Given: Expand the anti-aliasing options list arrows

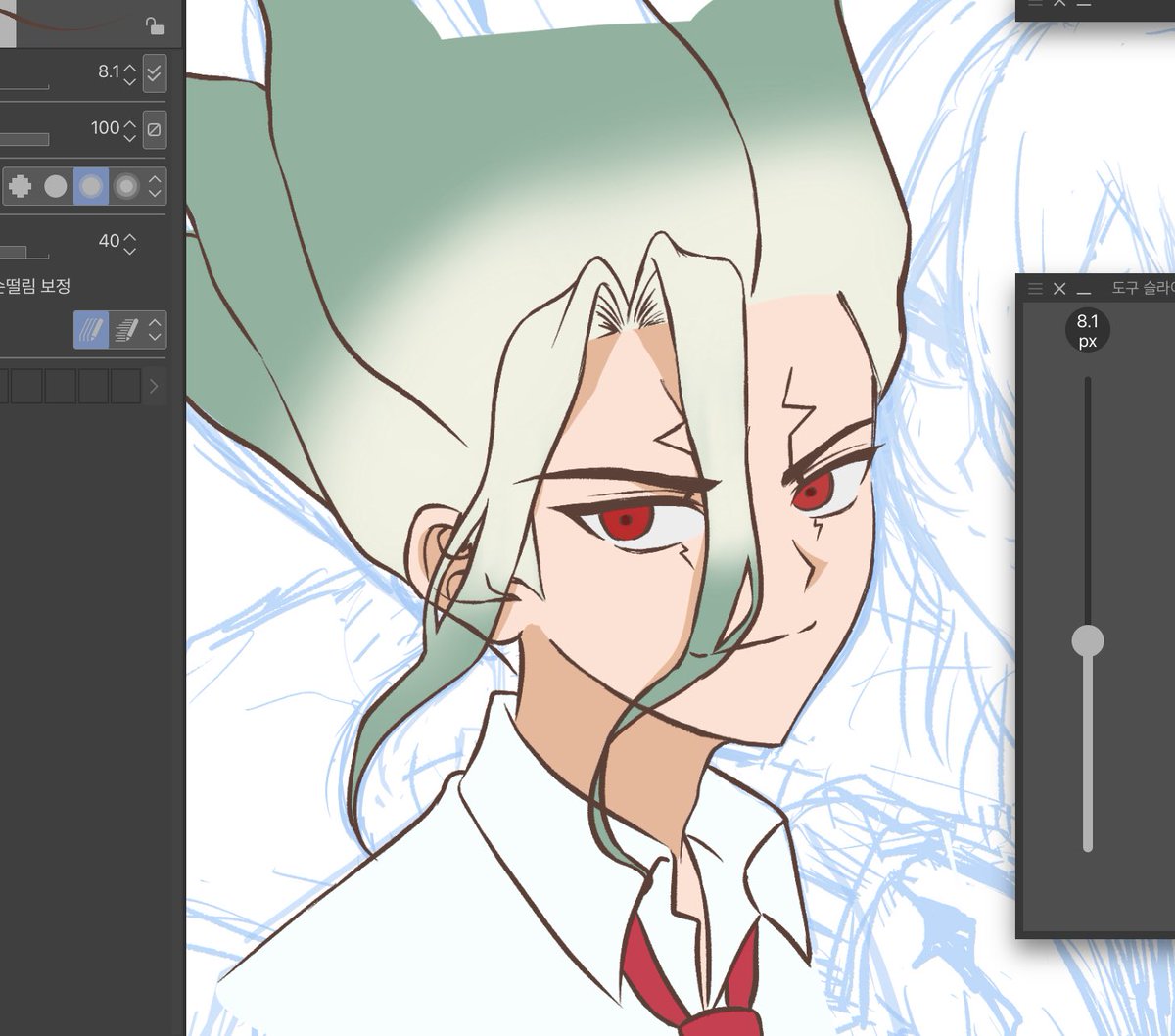Looking at the screenshot, I should [x=155, y=186].
